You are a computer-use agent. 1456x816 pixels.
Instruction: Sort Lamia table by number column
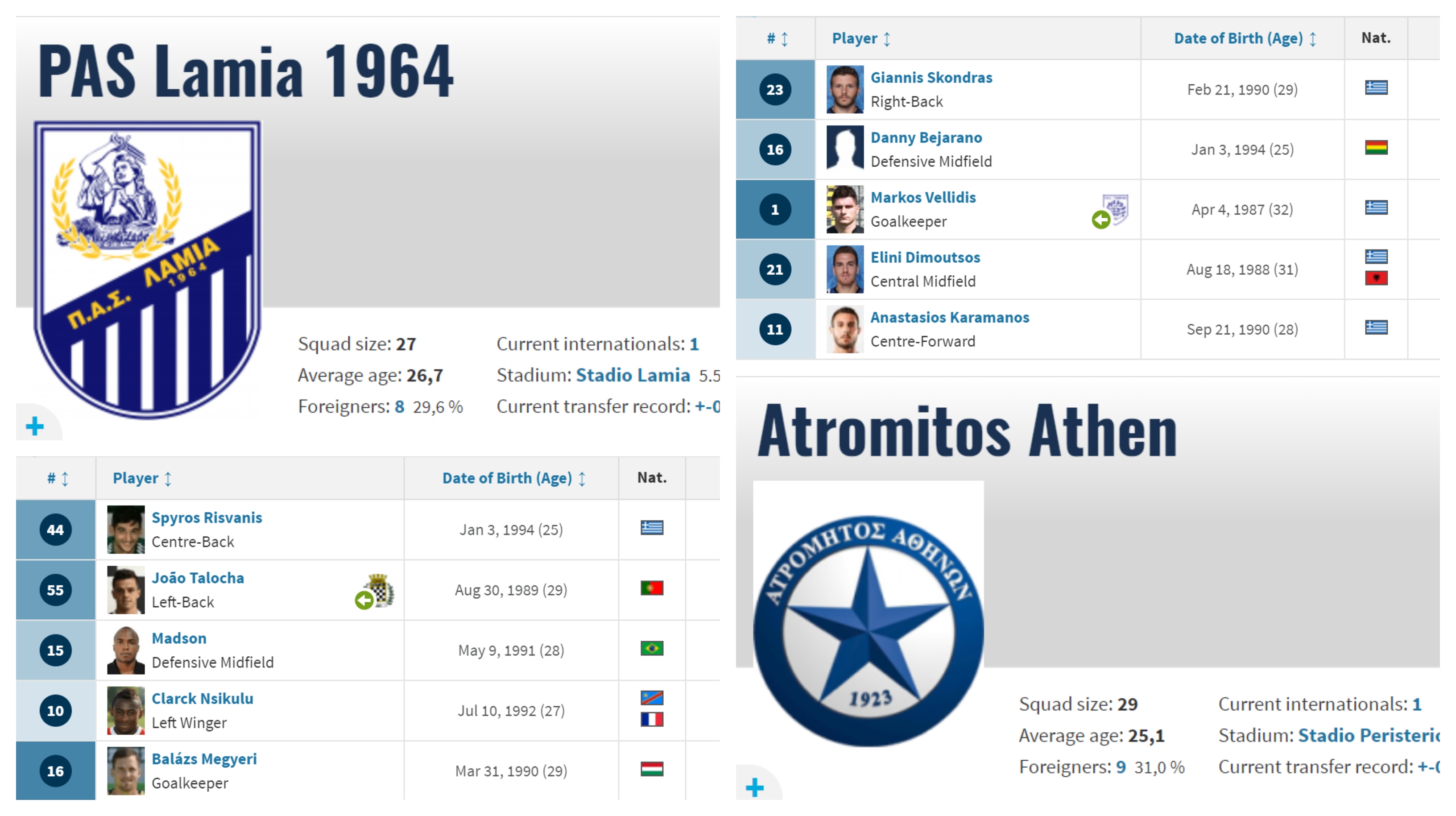[x=58, y=478]
